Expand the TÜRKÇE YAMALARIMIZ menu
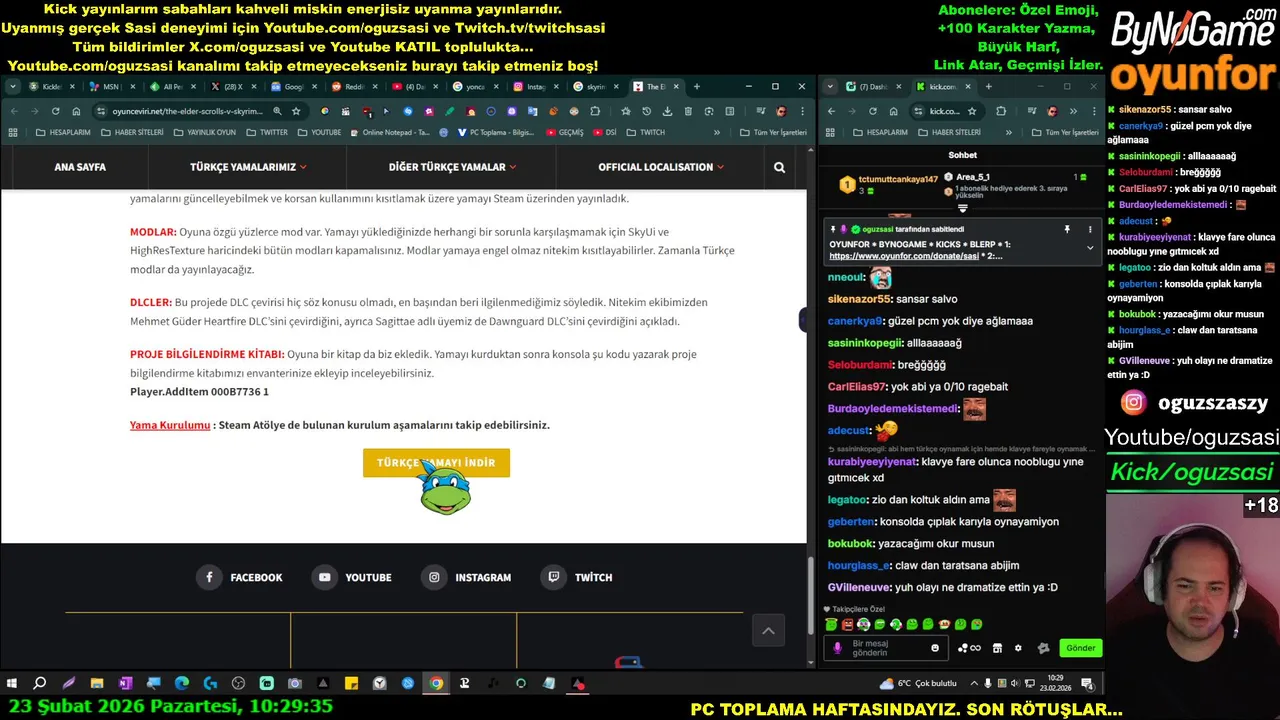This screenshot has width=1280, height=720. (249, 167)
